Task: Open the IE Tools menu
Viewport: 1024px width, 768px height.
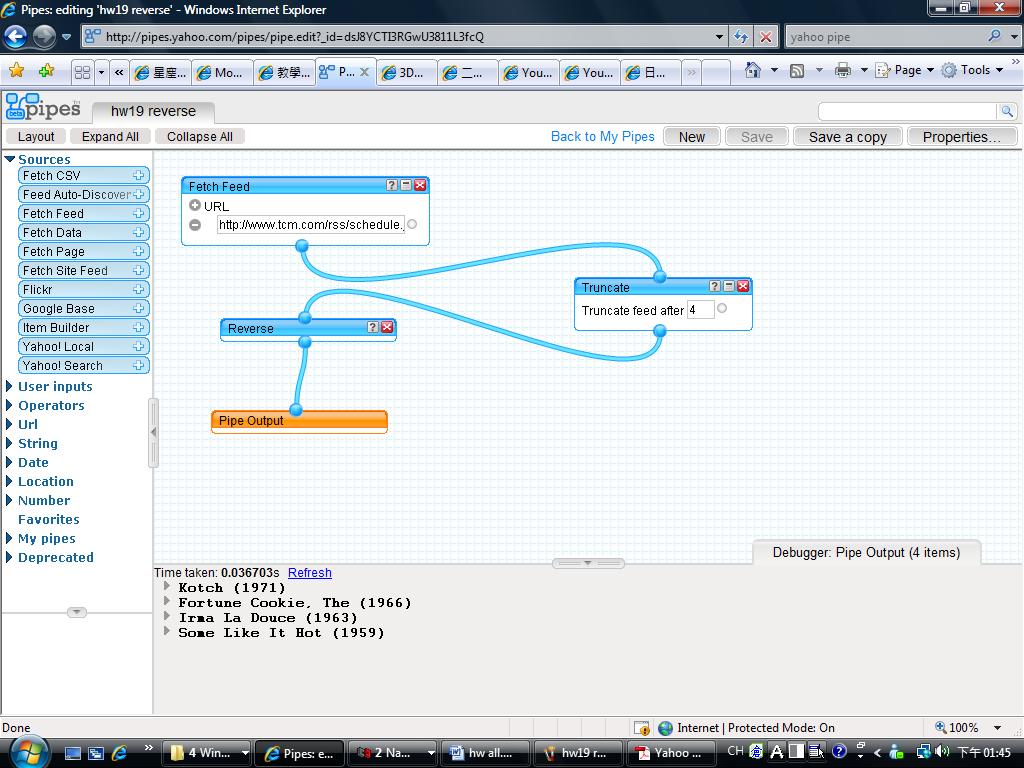Action: [973, 70]
